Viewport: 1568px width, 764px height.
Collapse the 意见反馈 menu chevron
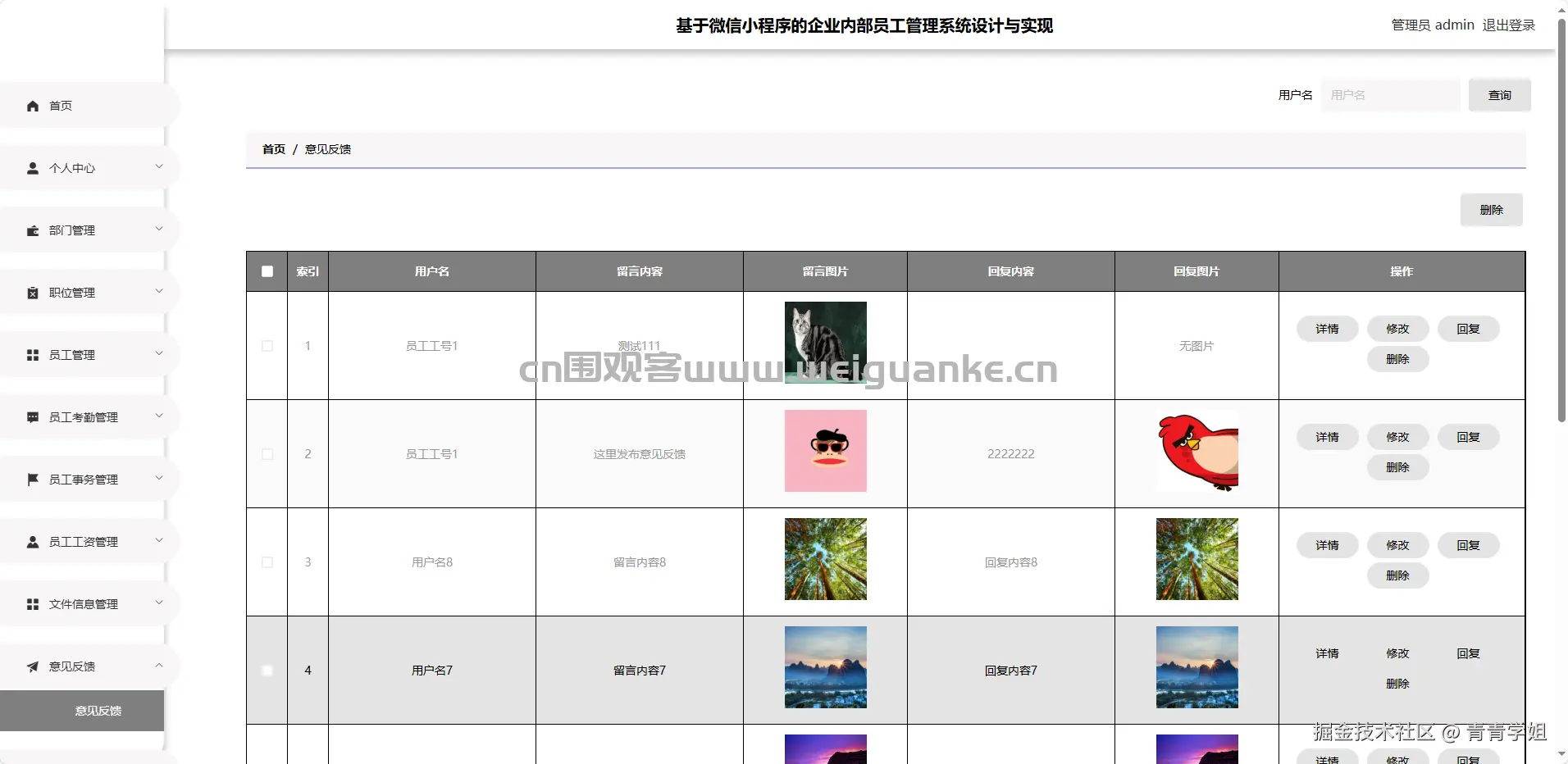(x=159, y=665)
